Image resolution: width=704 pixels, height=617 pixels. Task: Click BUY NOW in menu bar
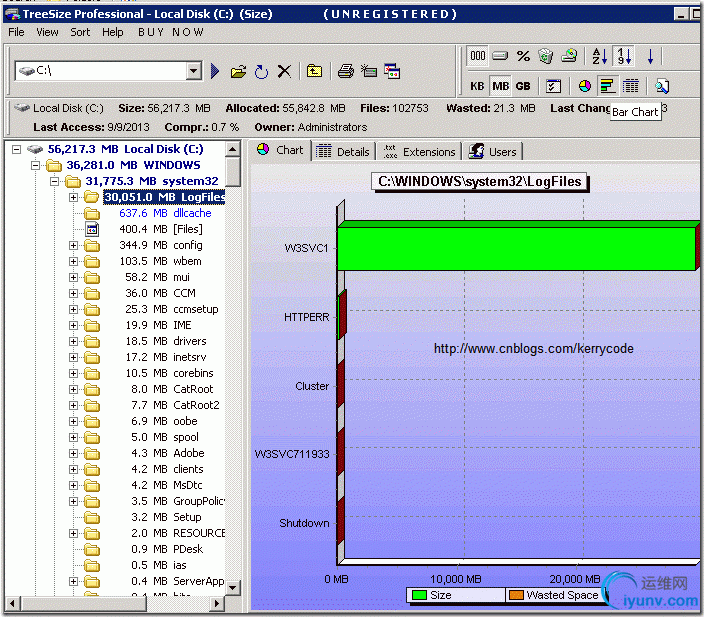pyautogui.click(x=171, y=32)
